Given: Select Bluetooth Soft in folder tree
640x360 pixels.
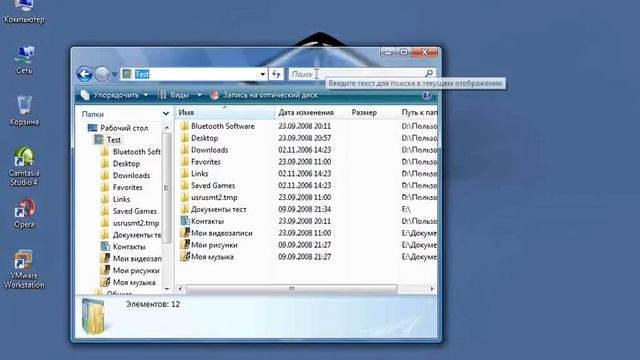Looking at the screenshot, I should click(131, 152).
